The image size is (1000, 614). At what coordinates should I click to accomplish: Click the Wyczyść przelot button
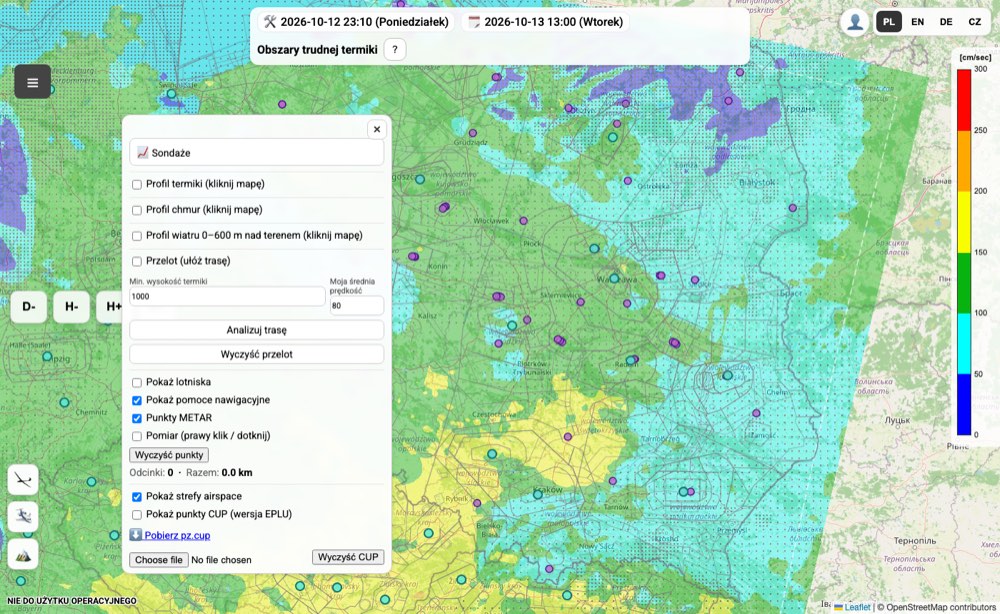256,354
